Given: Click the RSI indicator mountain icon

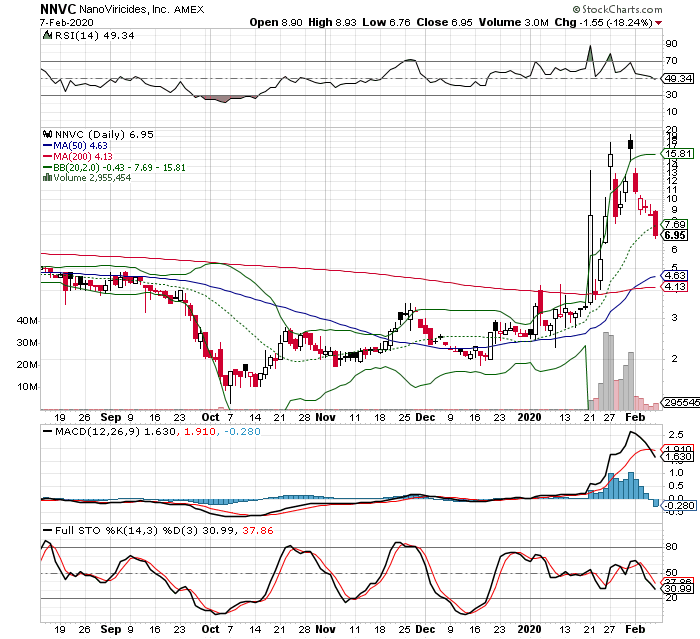Looking at the screenshot, I should click(47, 35).
